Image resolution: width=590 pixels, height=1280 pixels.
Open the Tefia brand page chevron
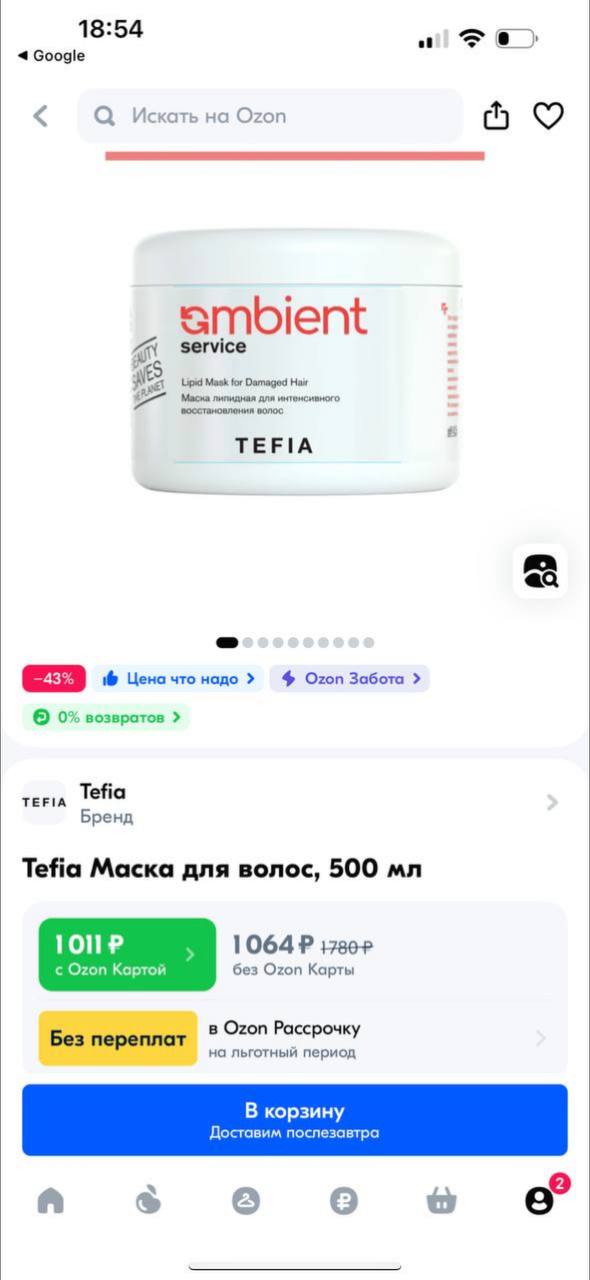[x=552, y=802]
